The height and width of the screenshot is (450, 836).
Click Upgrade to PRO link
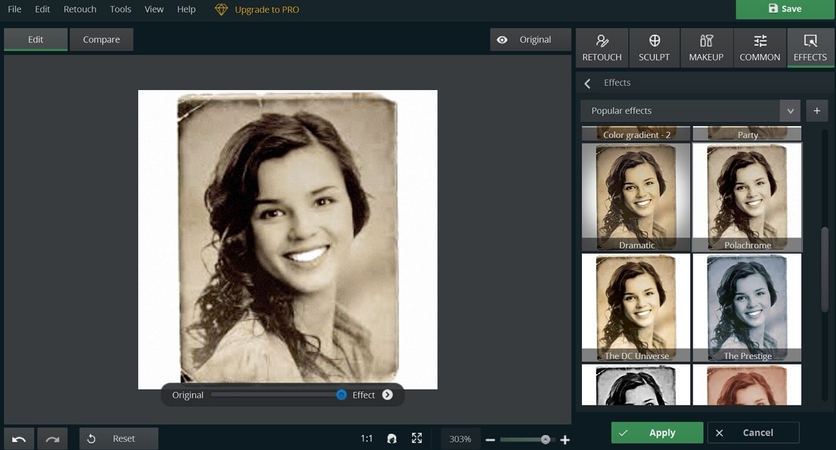tap(267, 10)
